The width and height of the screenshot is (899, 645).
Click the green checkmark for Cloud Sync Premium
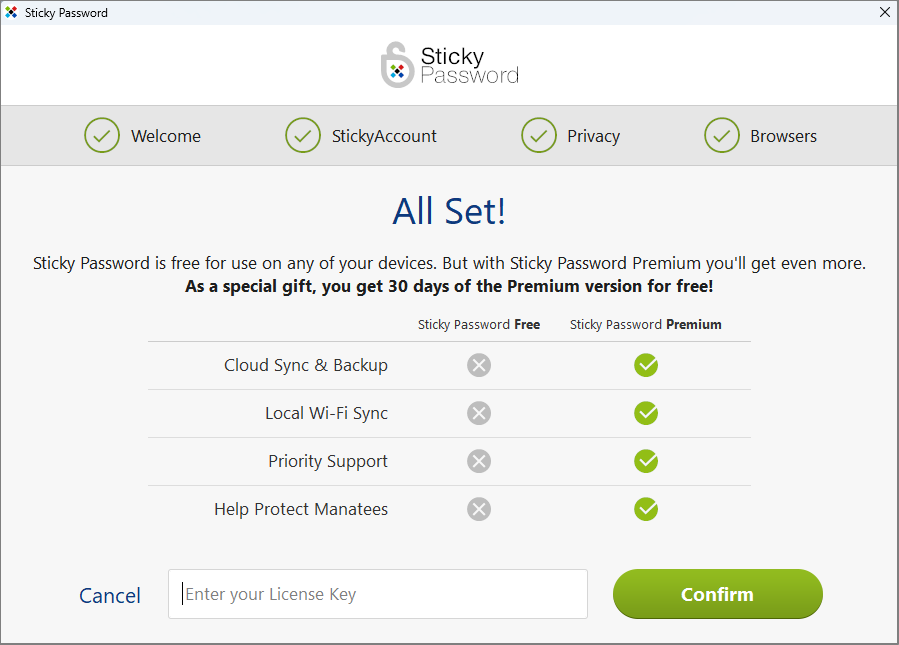coord(645,365)
